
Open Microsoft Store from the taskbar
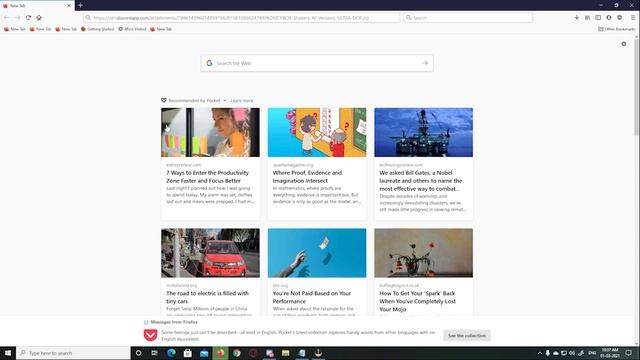187,353
